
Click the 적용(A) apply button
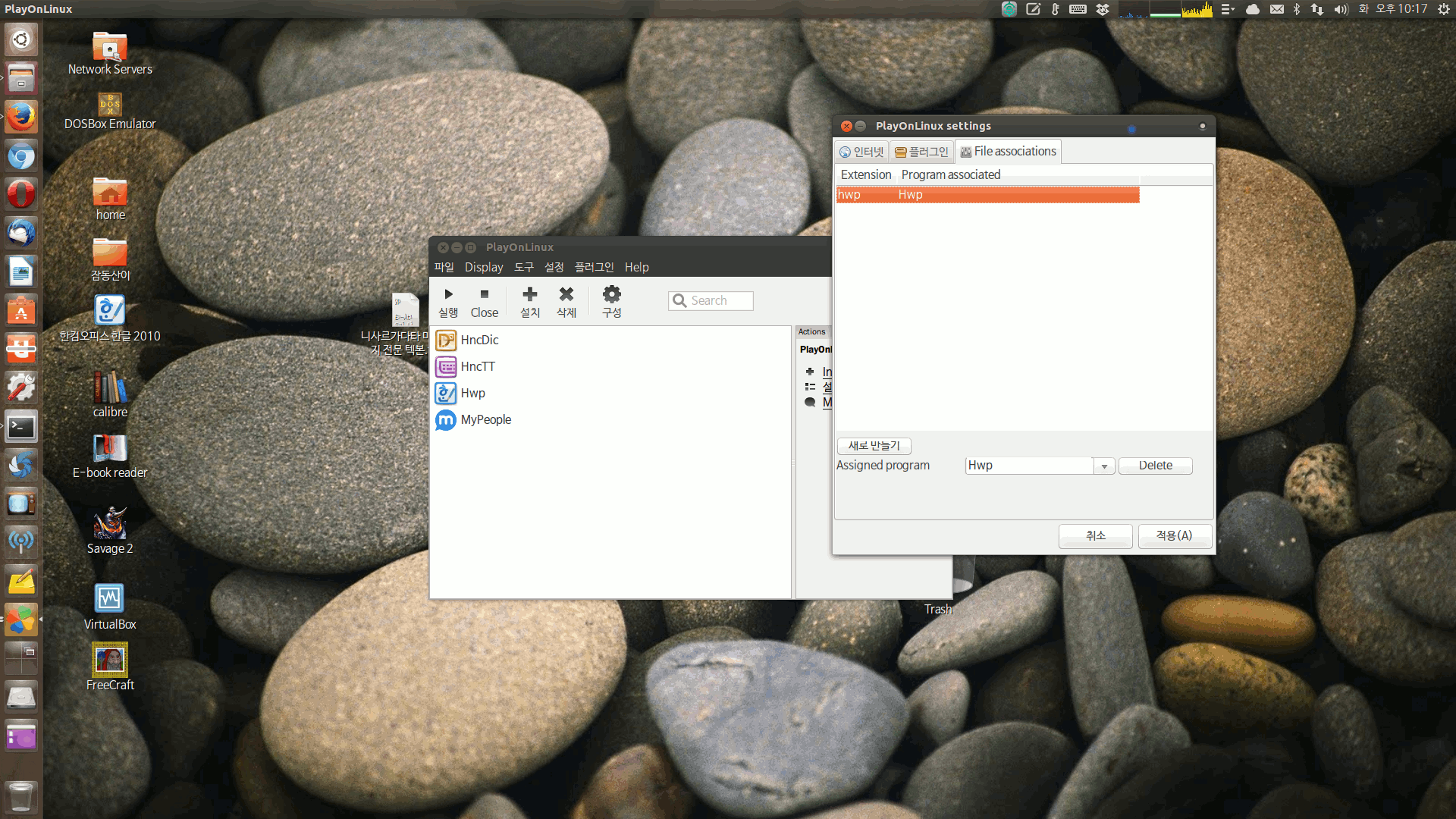click(1175, 535)
